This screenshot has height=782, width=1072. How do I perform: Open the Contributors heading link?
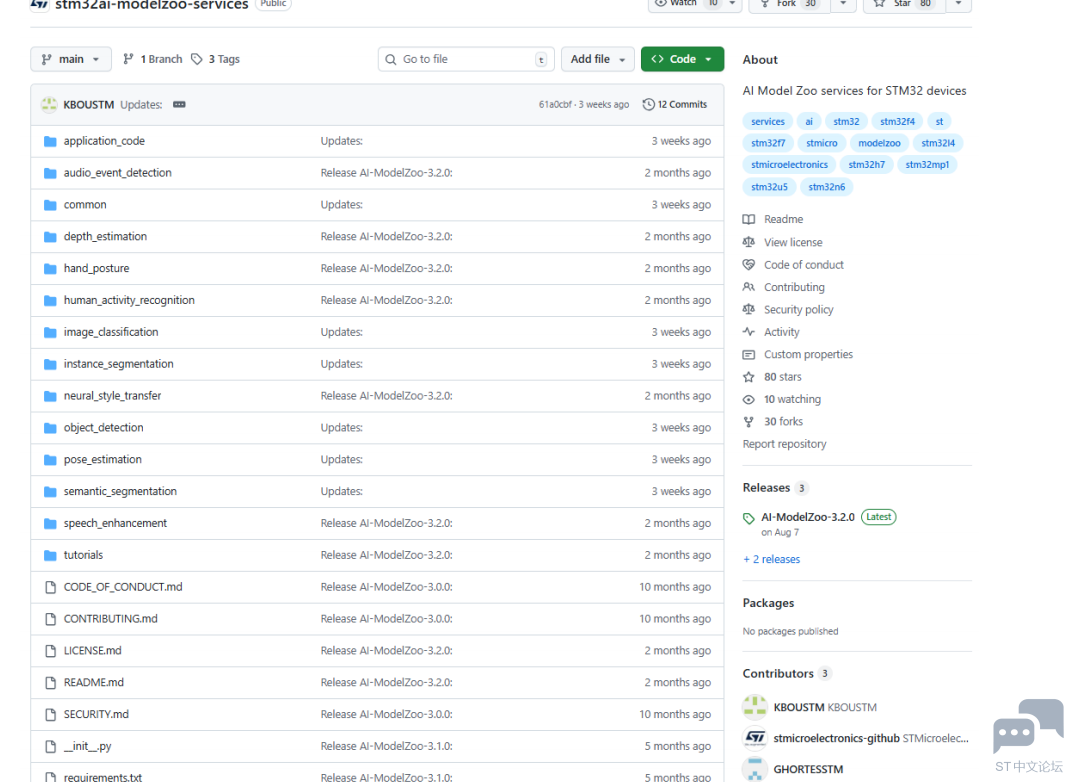coord(778,674)
